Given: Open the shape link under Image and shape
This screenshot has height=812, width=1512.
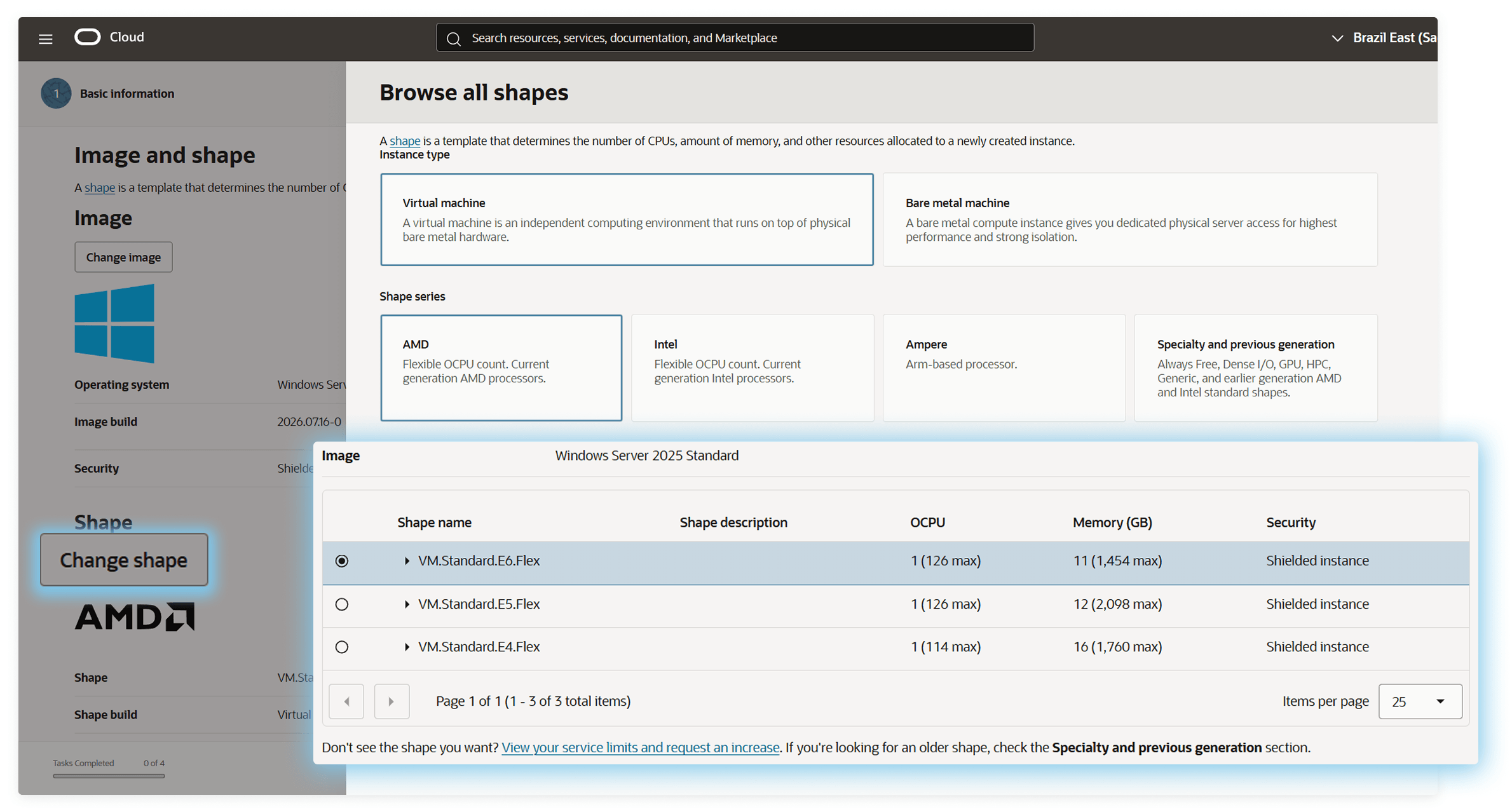Looking at the screenshot, I should [100, 187].
